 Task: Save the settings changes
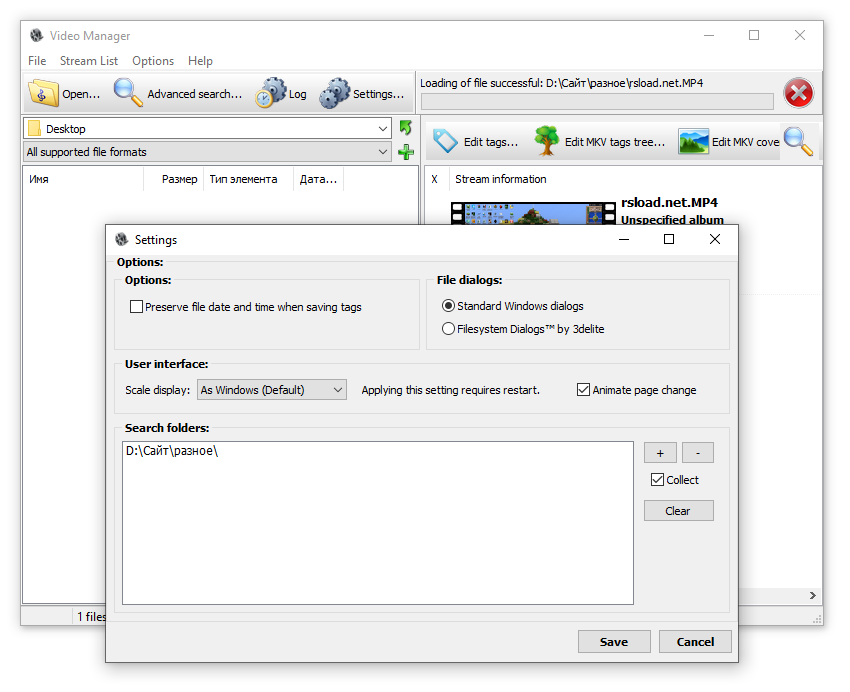coord(613,641)
